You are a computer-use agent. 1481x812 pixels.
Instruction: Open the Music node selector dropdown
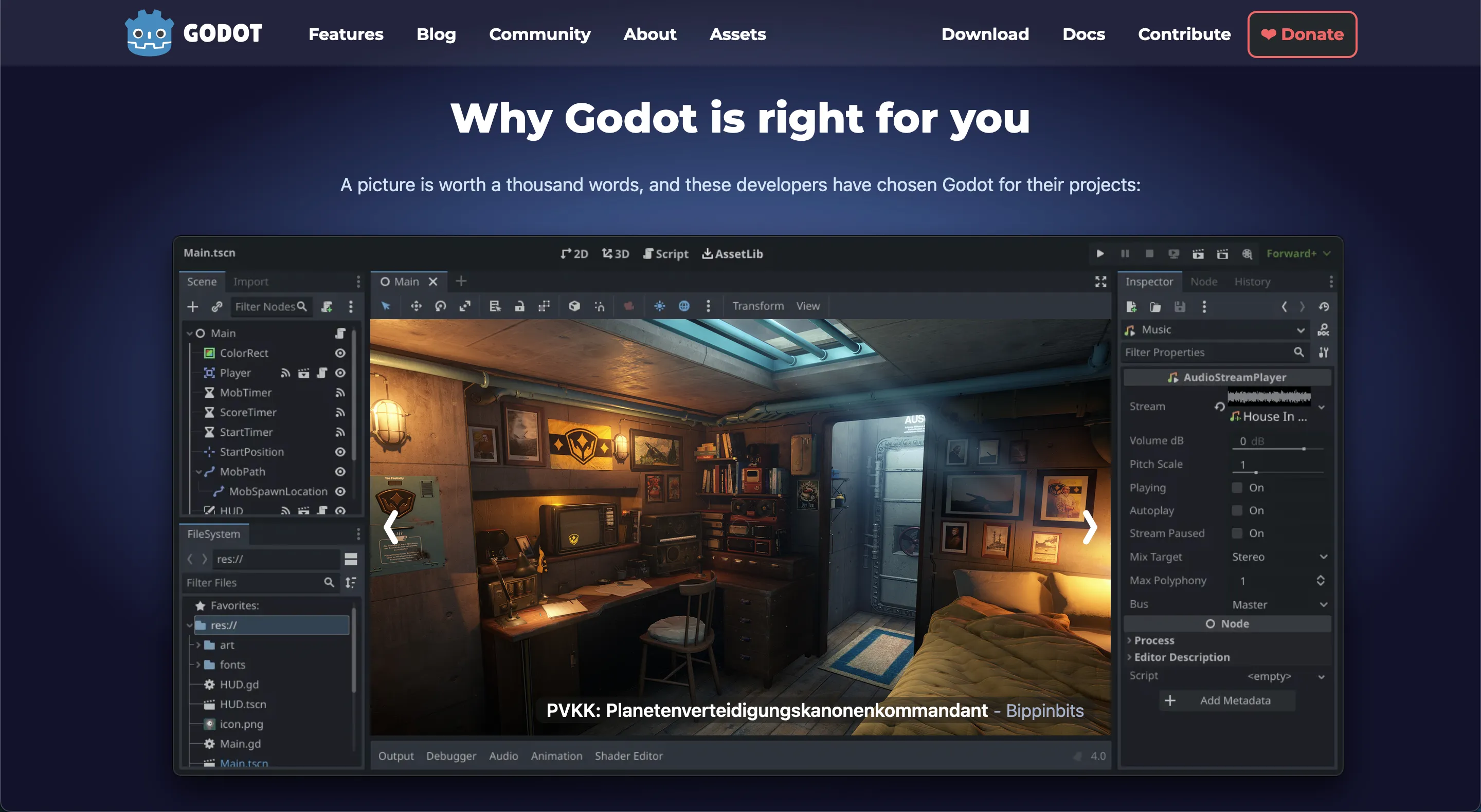[x=1216, y=330]
